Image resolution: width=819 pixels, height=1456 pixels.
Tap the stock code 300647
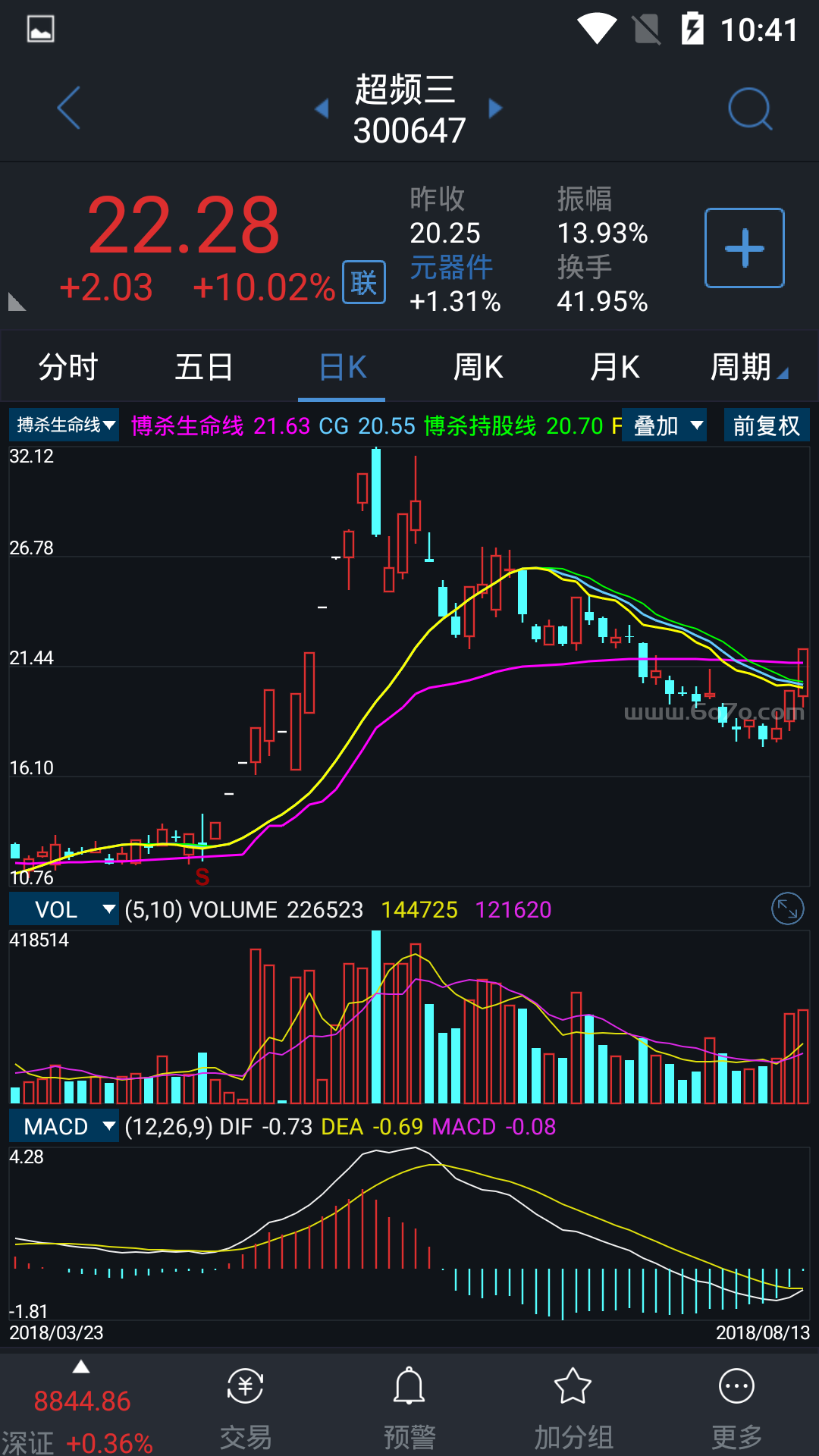tap(409, 130)
